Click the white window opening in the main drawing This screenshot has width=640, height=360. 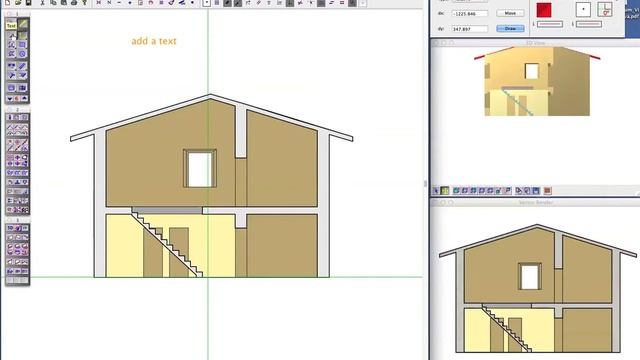point(200,169)
